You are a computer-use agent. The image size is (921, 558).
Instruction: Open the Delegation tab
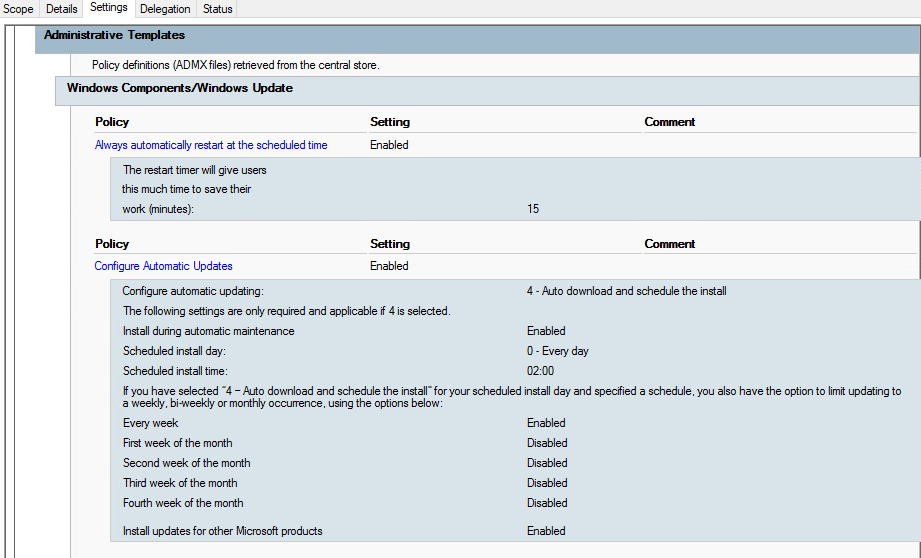[x=165, y=9]
